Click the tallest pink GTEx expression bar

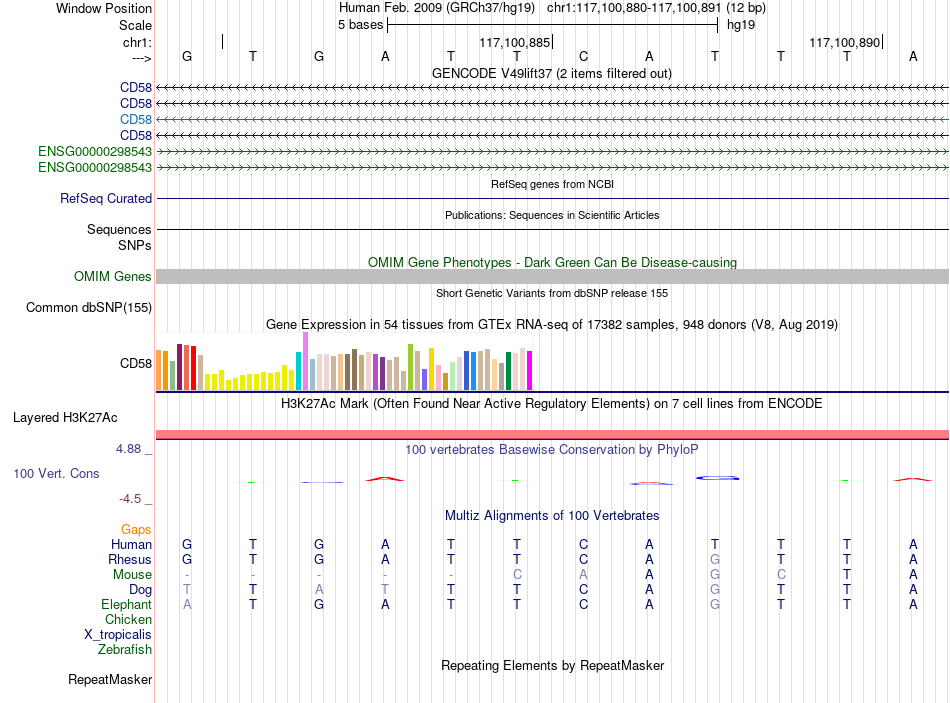305,361
